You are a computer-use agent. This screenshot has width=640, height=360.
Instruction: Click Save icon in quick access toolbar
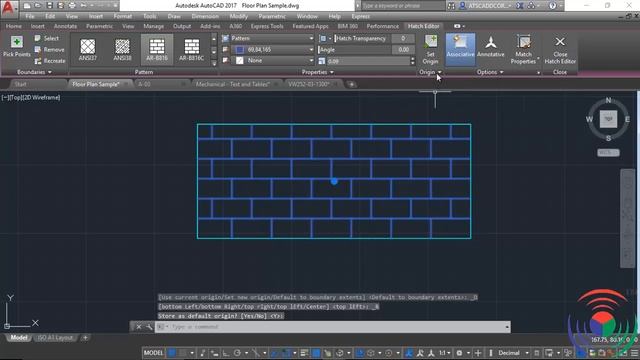49,6
